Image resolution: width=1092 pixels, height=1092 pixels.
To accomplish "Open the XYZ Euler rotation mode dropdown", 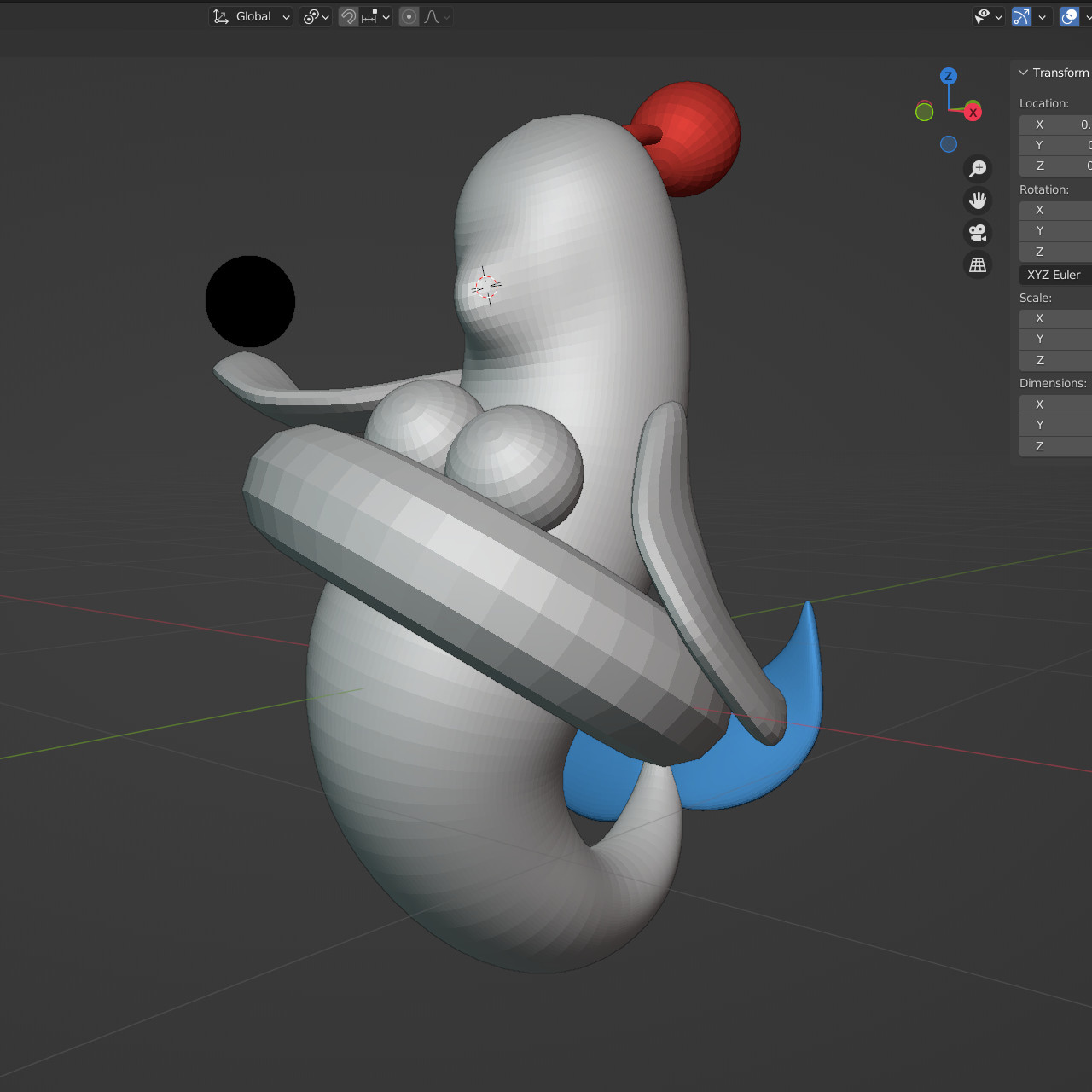I will click(x=1055, y=275).
